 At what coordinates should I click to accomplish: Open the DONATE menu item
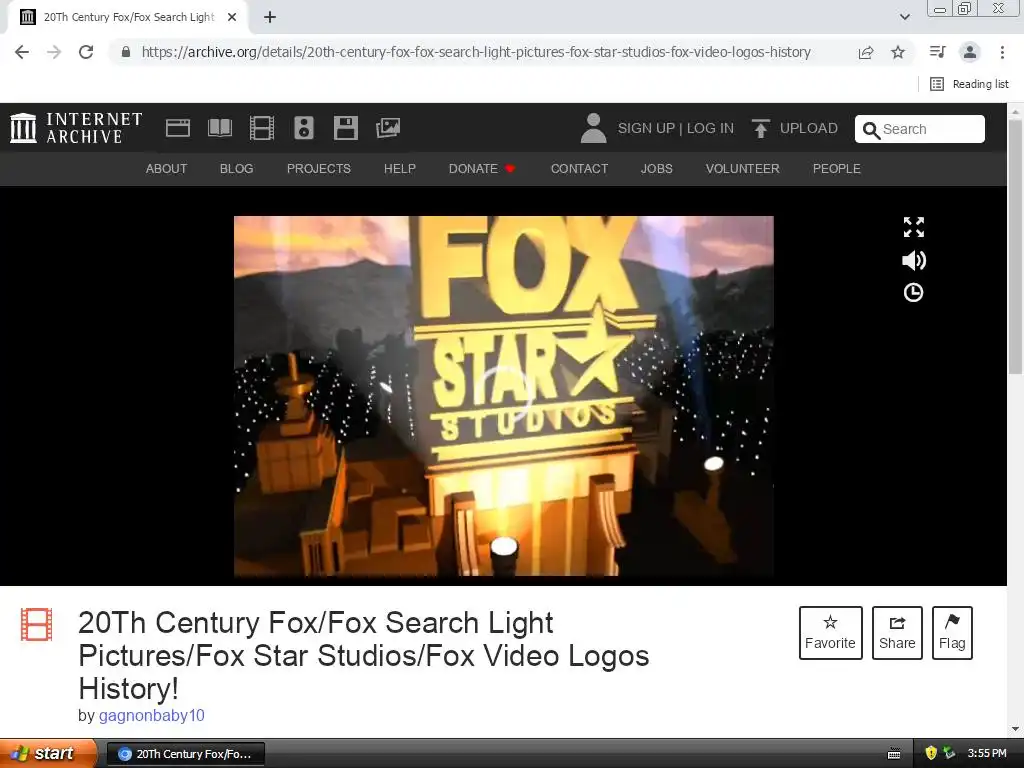click(482, 168)
